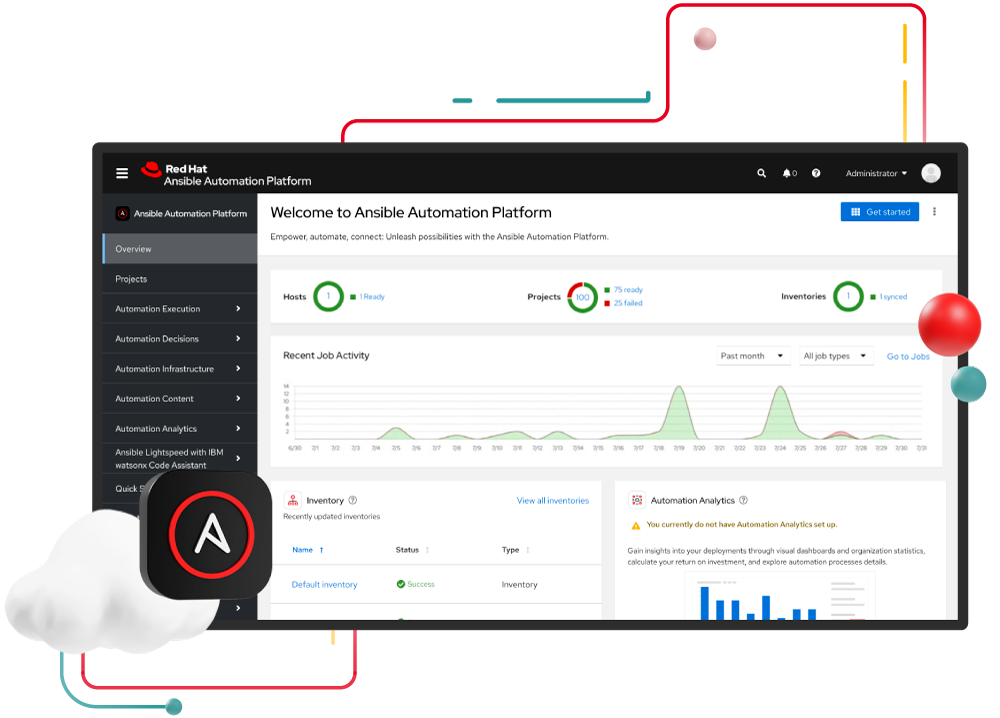Click the user avatar in the top right
The width and height of the screenshot is (1000, 718).
(930, 172)
